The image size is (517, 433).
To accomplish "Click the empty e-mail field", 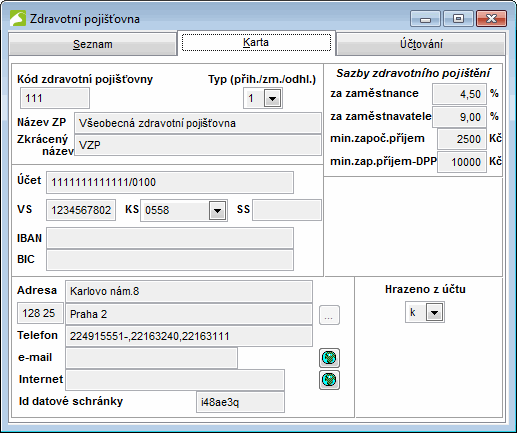I will click(x=152, y=358).
